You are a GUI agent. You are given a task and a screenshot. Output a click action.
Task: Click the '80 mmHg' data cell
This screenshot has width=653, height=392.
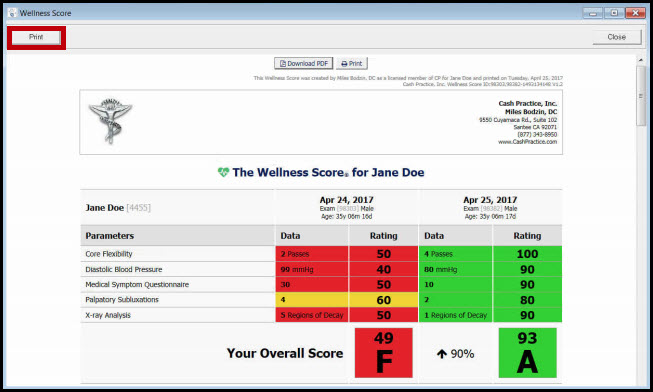456,269
